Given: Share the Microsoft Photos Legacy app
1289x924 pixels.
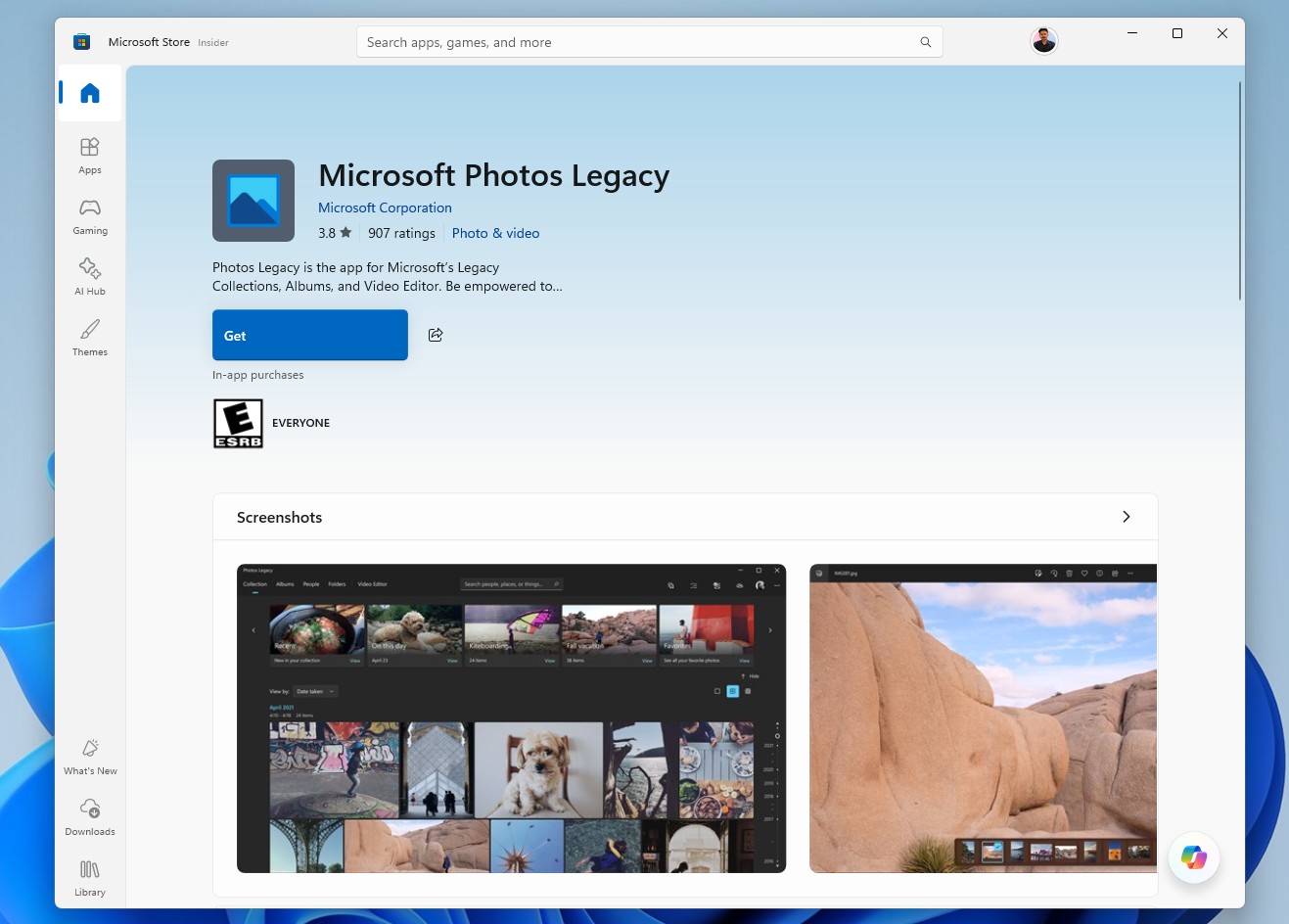Looking at the screenshot, I should (x=435, y=335).
